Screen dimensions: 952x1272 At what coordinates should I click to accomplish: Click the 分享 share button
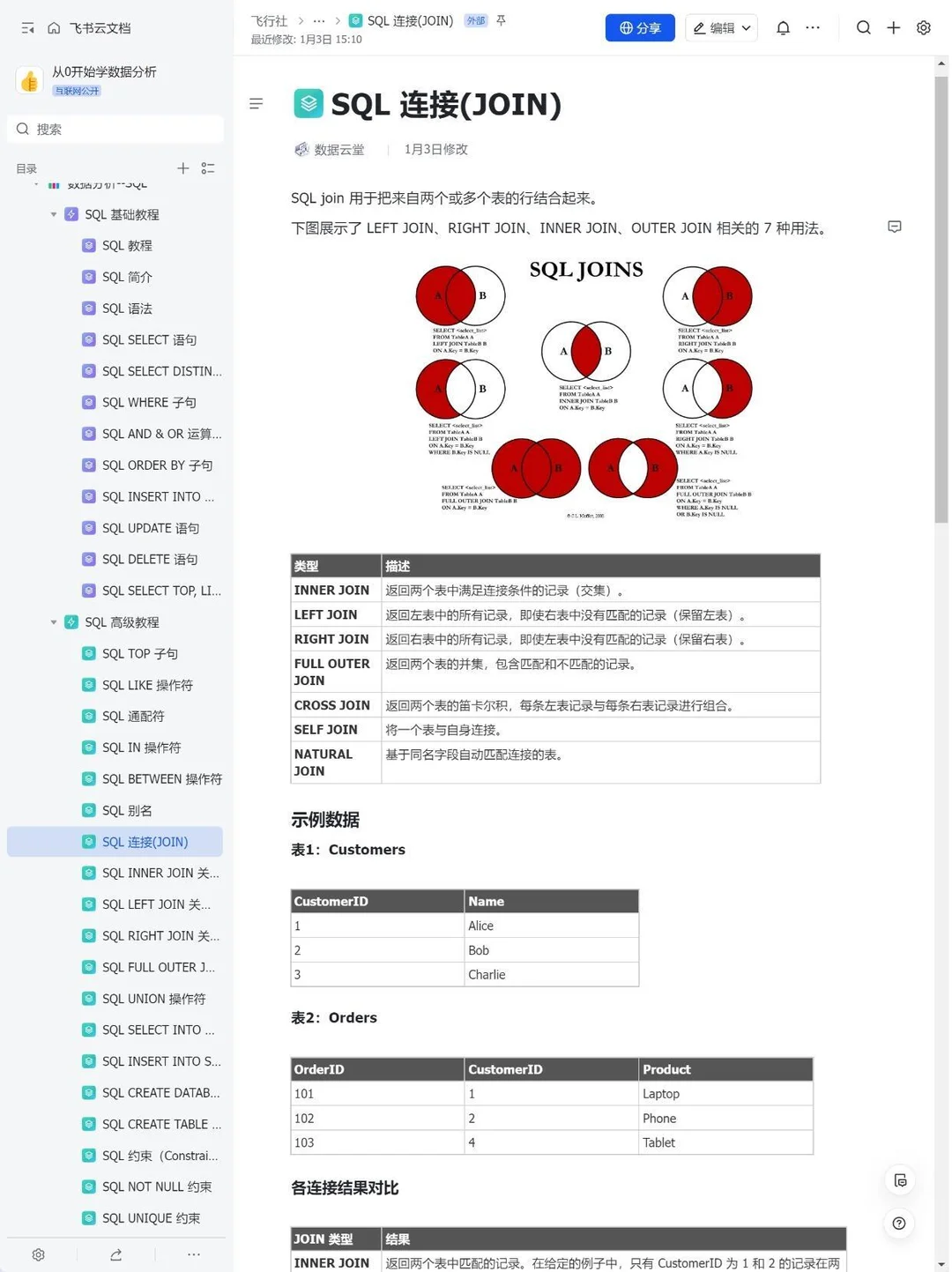coord(640,27)
